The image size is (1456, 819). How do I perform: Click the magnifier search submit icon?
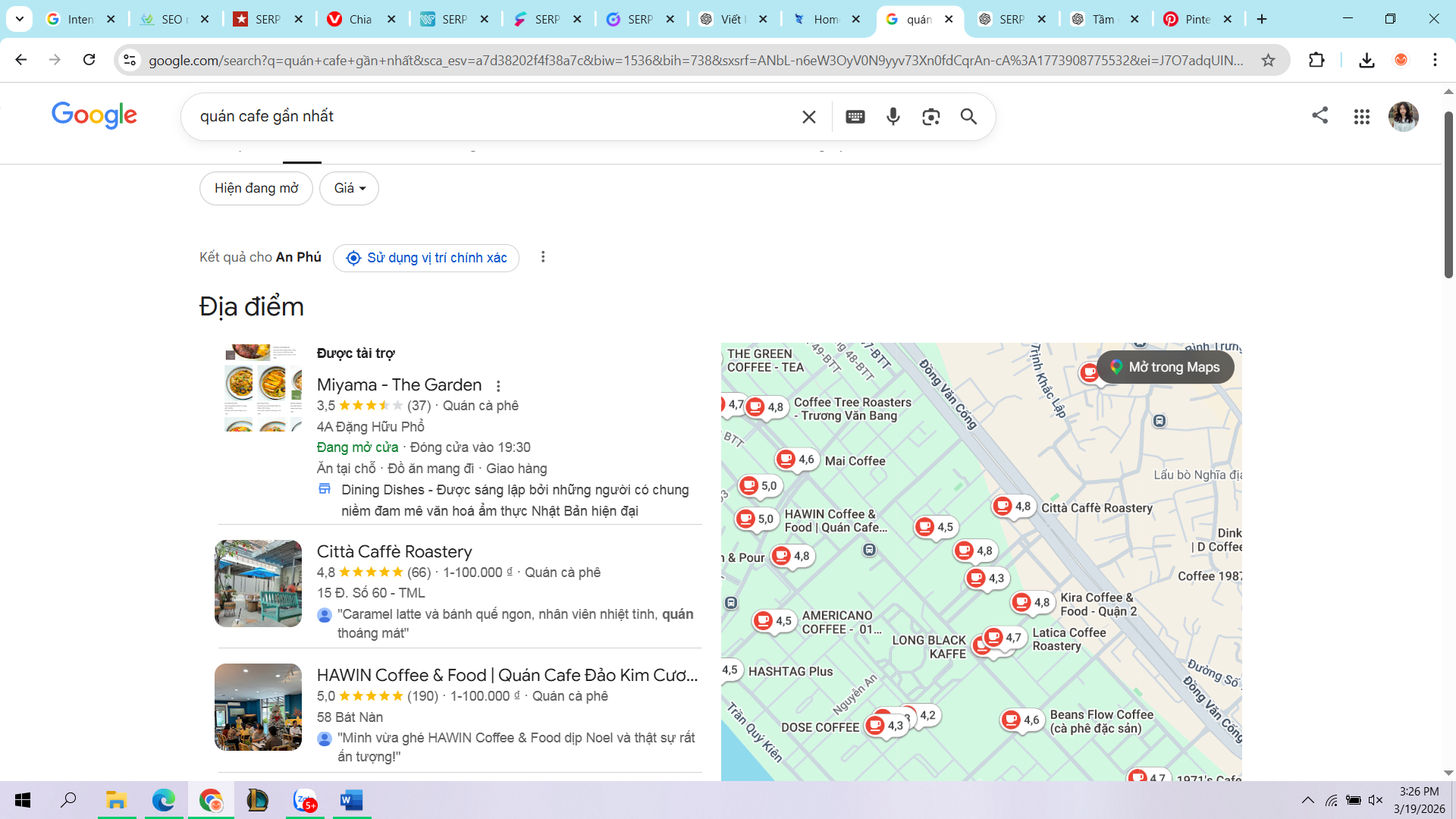click(968, 116)
